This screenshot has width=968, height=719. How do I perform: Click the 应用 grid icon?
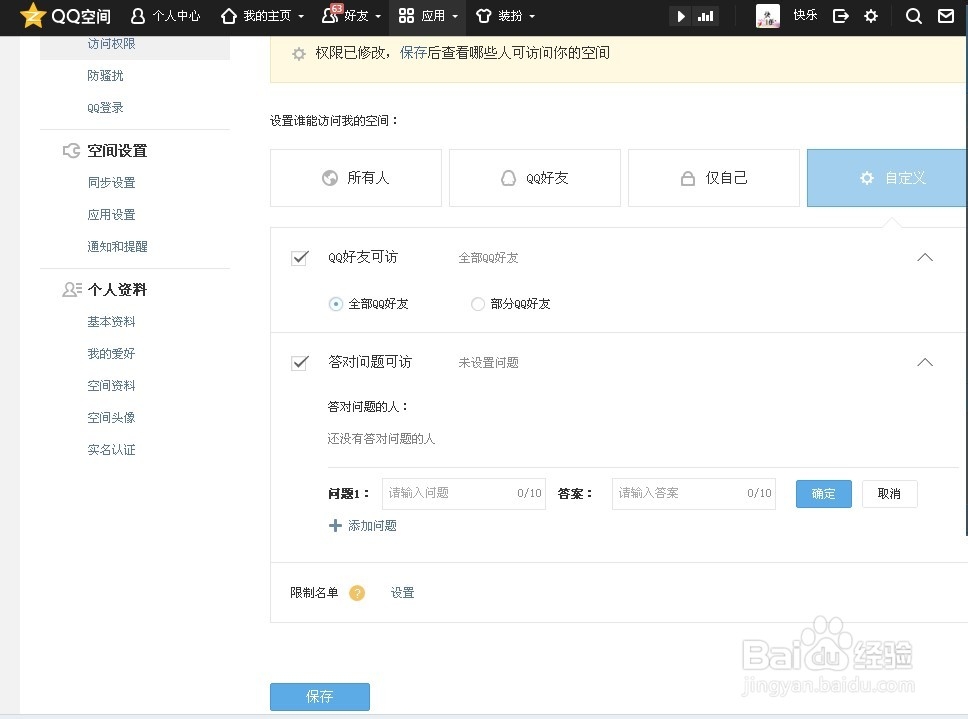[406, 16]
